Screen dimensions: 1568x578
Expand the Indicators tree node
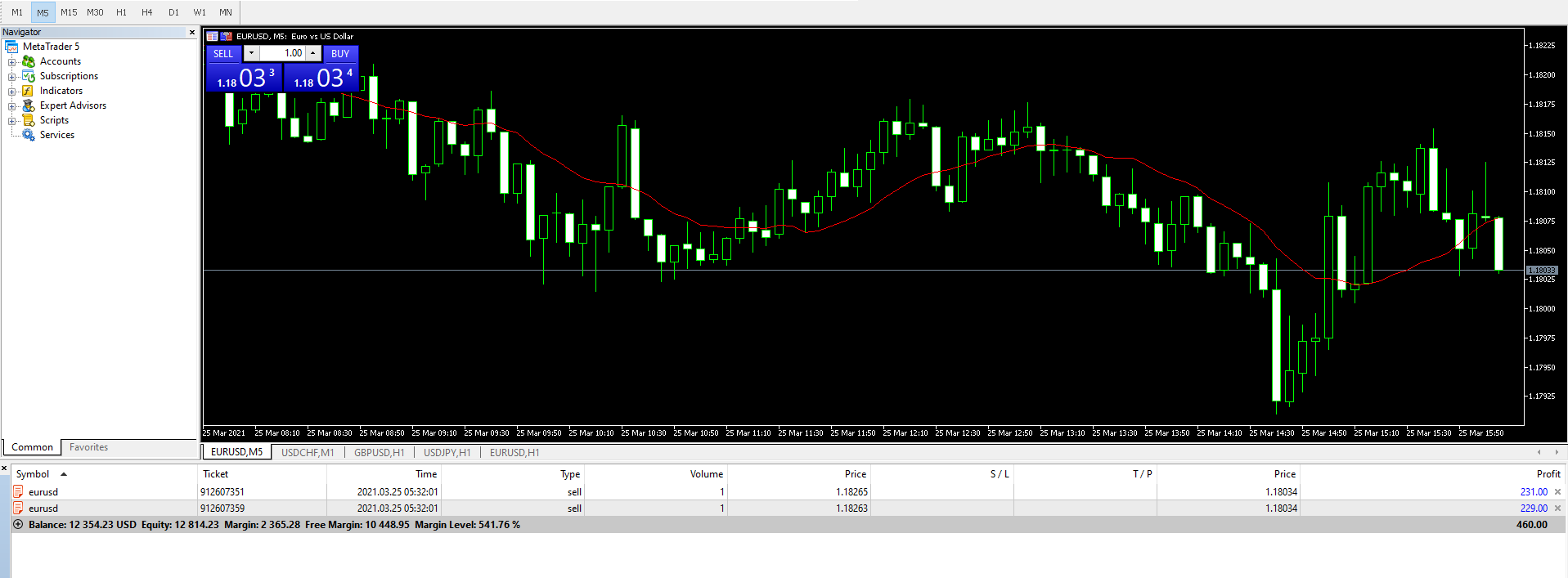[12, 92]
